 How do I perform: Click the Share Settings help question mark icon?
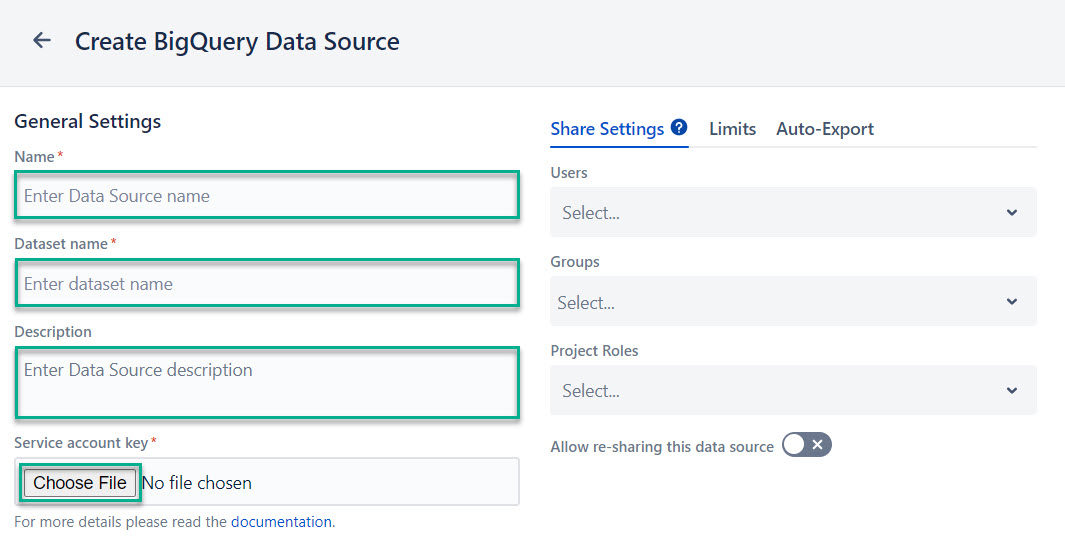(679, 128)
